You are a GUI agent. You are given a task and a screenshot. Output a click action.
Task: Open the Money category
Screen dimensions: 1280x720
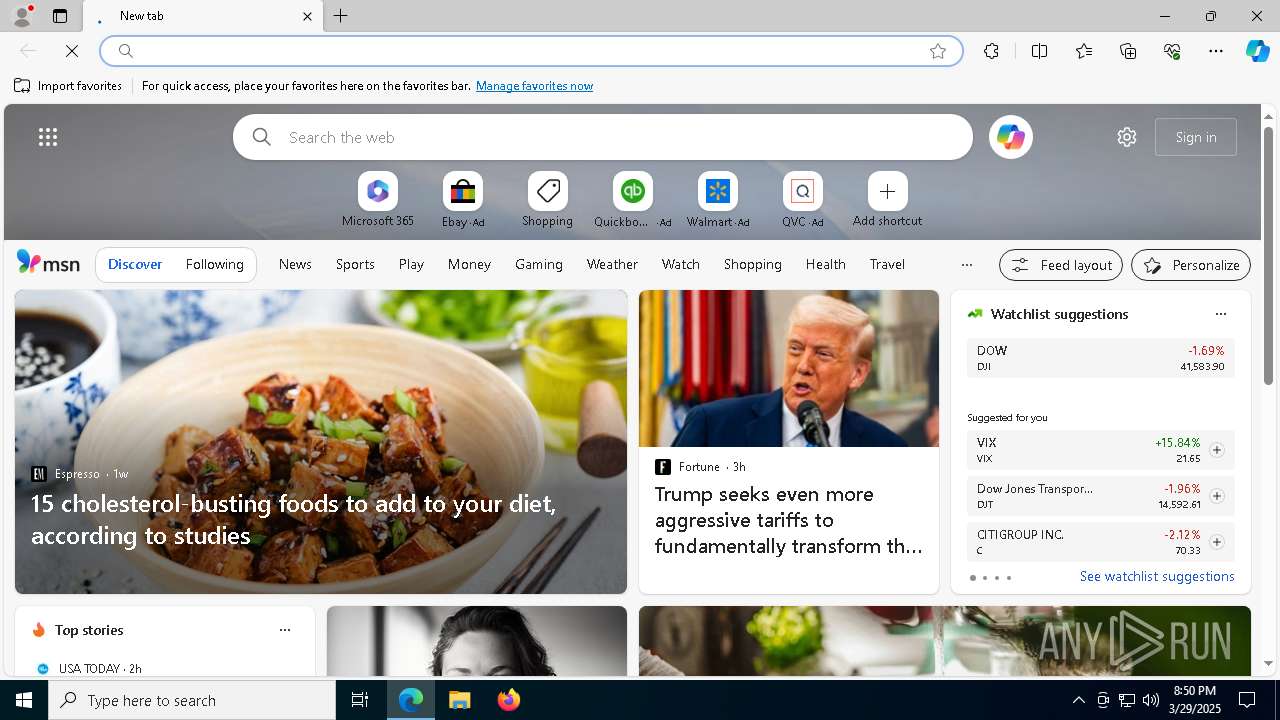coord(469,264)
